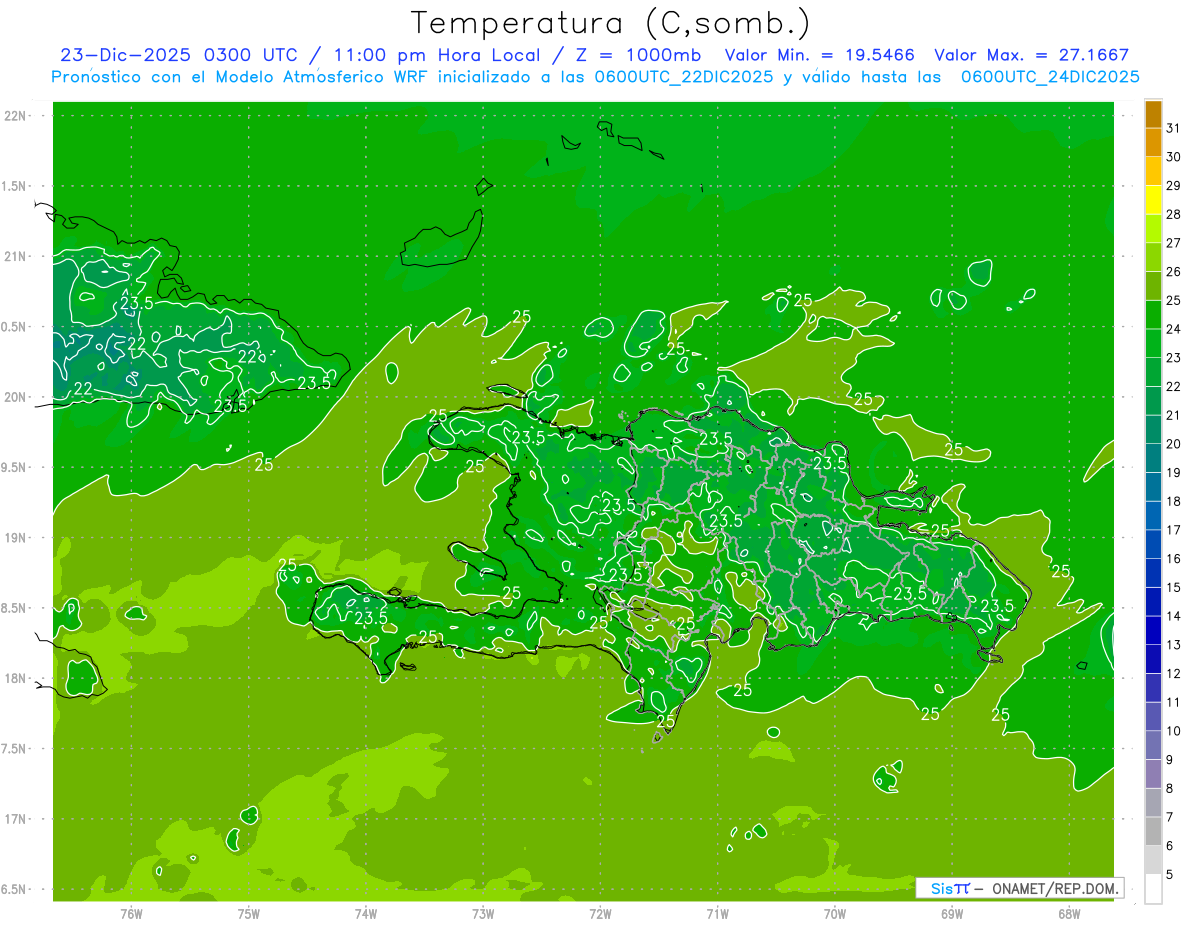Click the yellow swatch between 28 and 29
The height and width of the screenshot is (927, 1200).
1153,200
